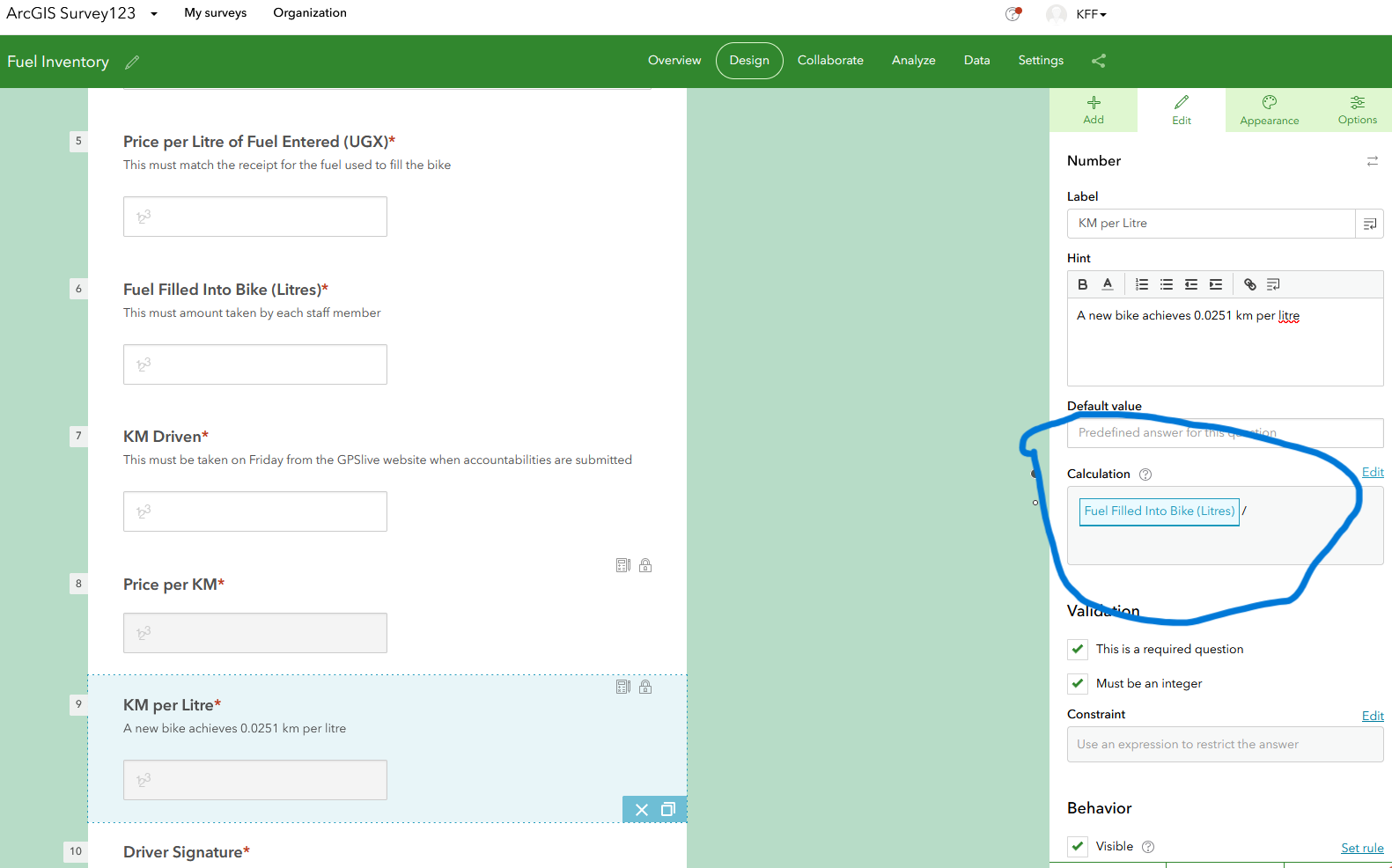
Task: Insert bulleted list in hint editor
Action: coord(1167,284)
